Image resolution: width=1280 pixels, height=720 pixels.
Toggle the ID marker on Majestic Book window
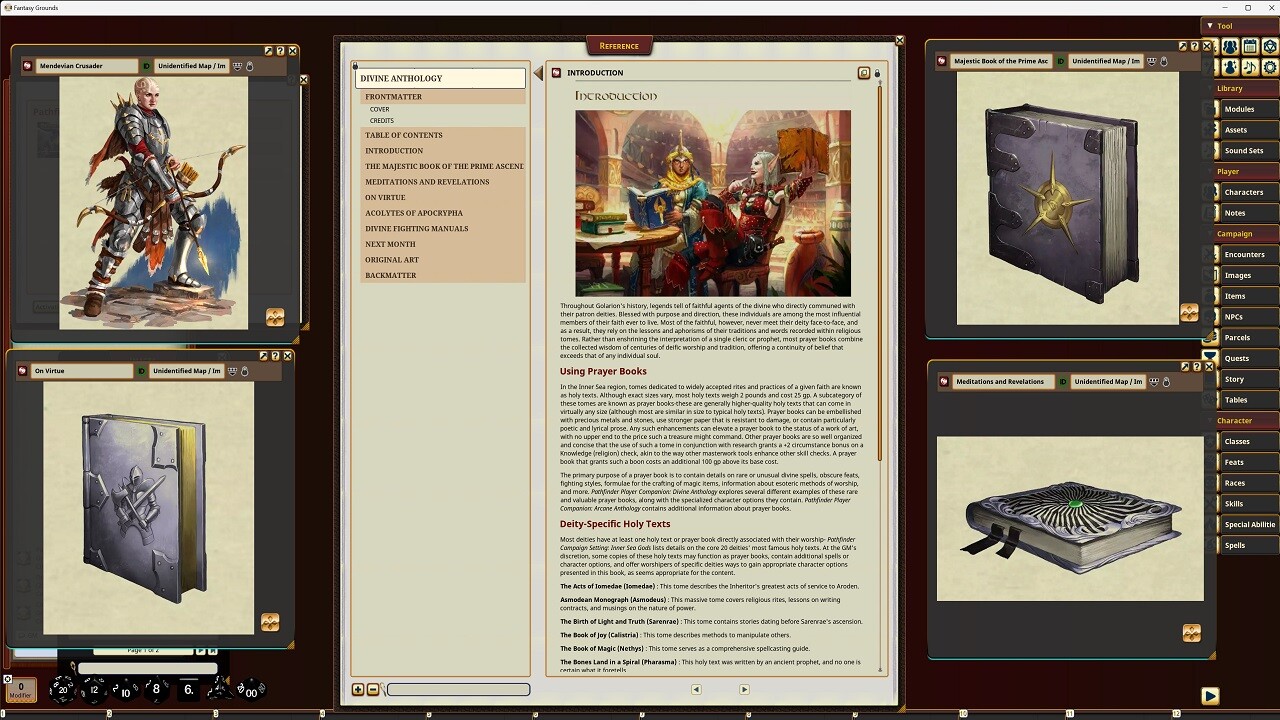coord(1059,61)
